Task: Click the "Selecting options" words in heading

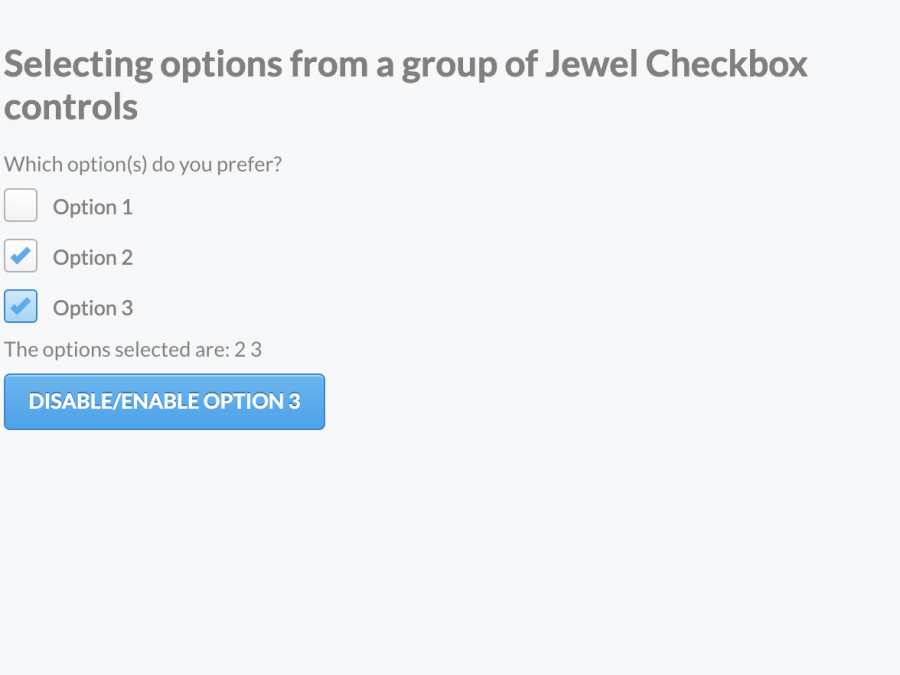Action: point(144,65)
